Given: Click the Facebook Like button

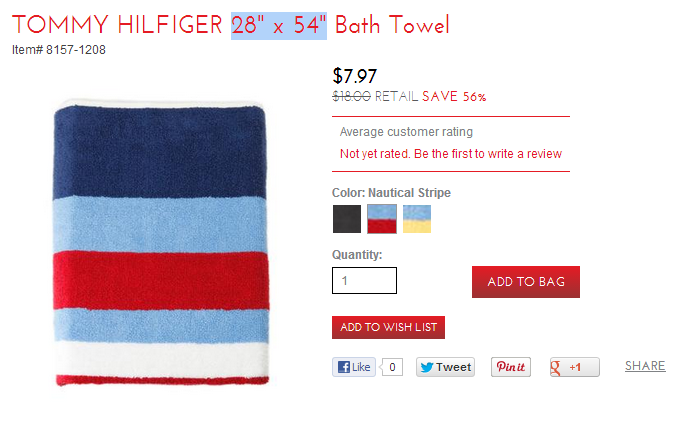Looking at the screenshot, I should [354, 367].
